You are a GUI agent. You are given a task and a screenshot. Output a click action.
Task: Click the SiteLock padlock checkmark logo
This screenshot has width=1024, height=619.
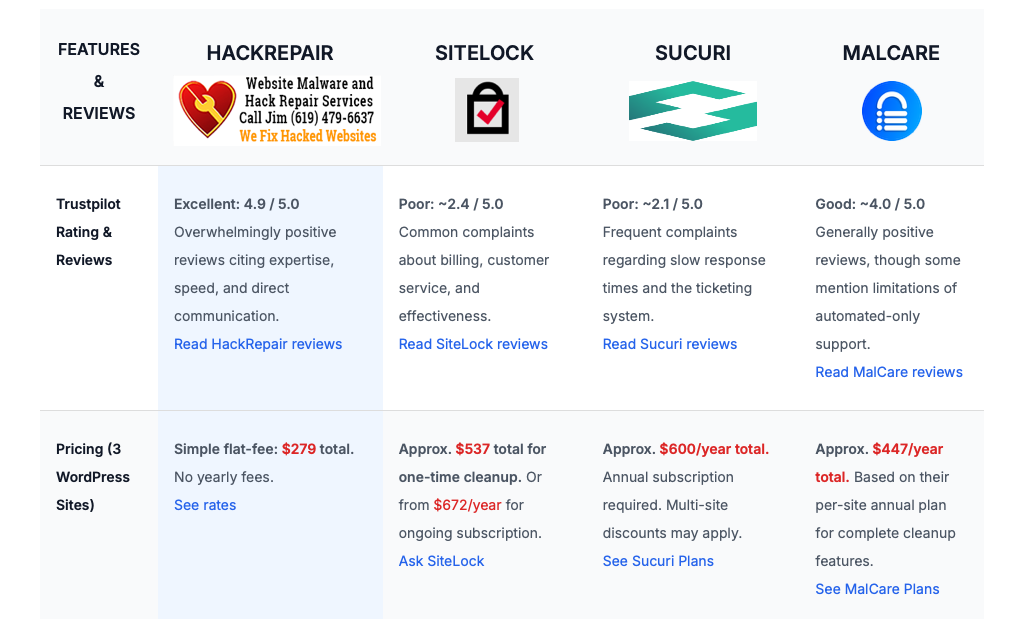486,110
